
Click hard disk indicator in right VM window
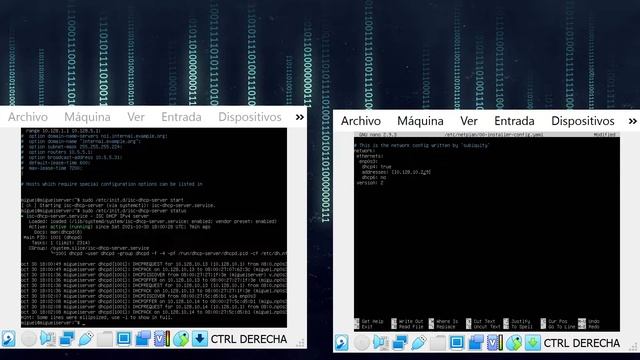pyautogui.click(x=342, y=343)
